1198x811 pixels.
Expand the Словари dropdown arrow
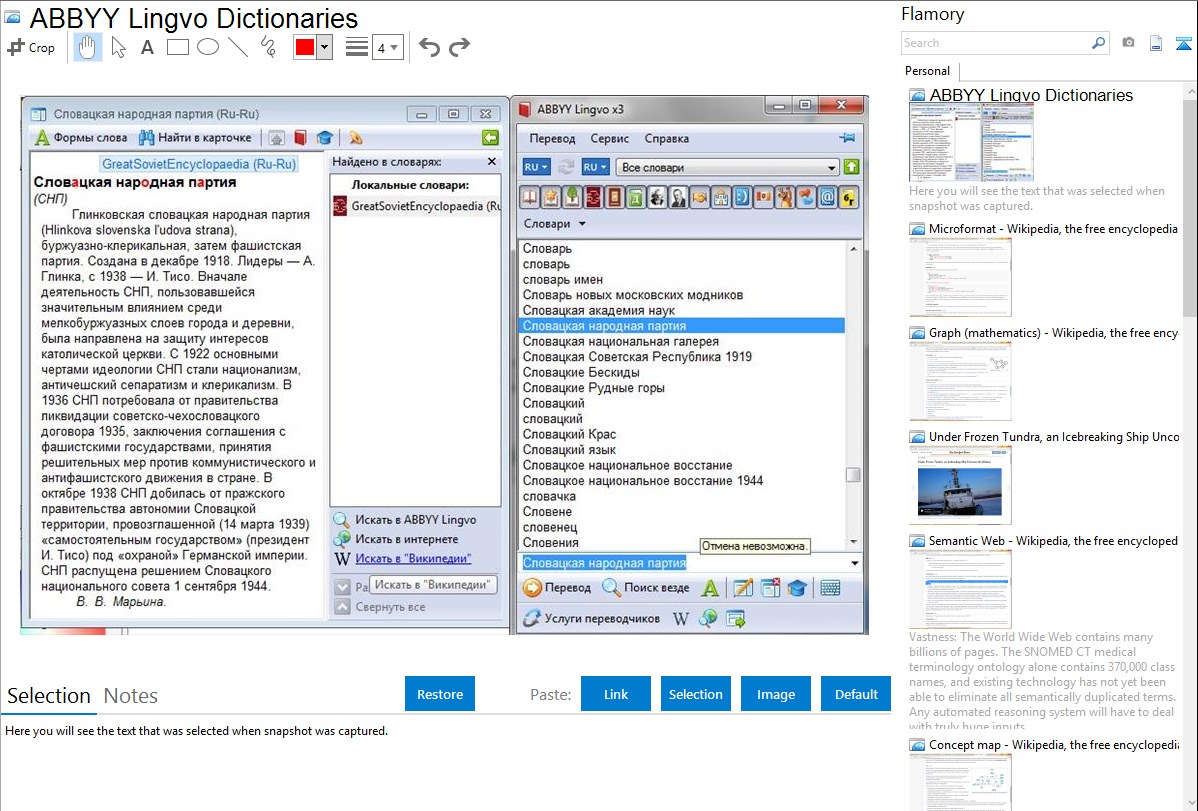(x=582, y=224)
